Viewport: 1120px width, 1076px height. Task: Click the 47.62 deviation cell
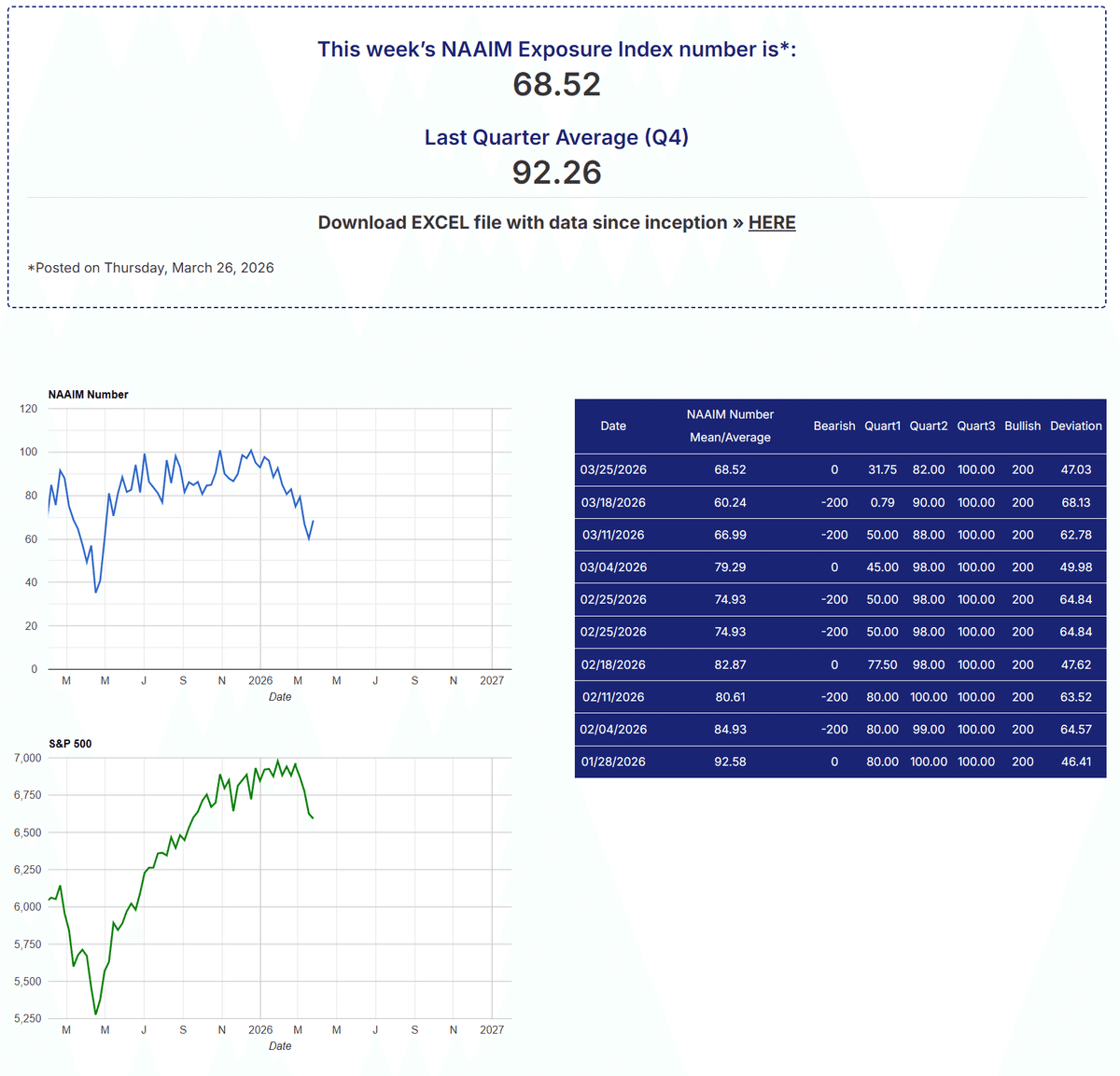[1076, 664]
